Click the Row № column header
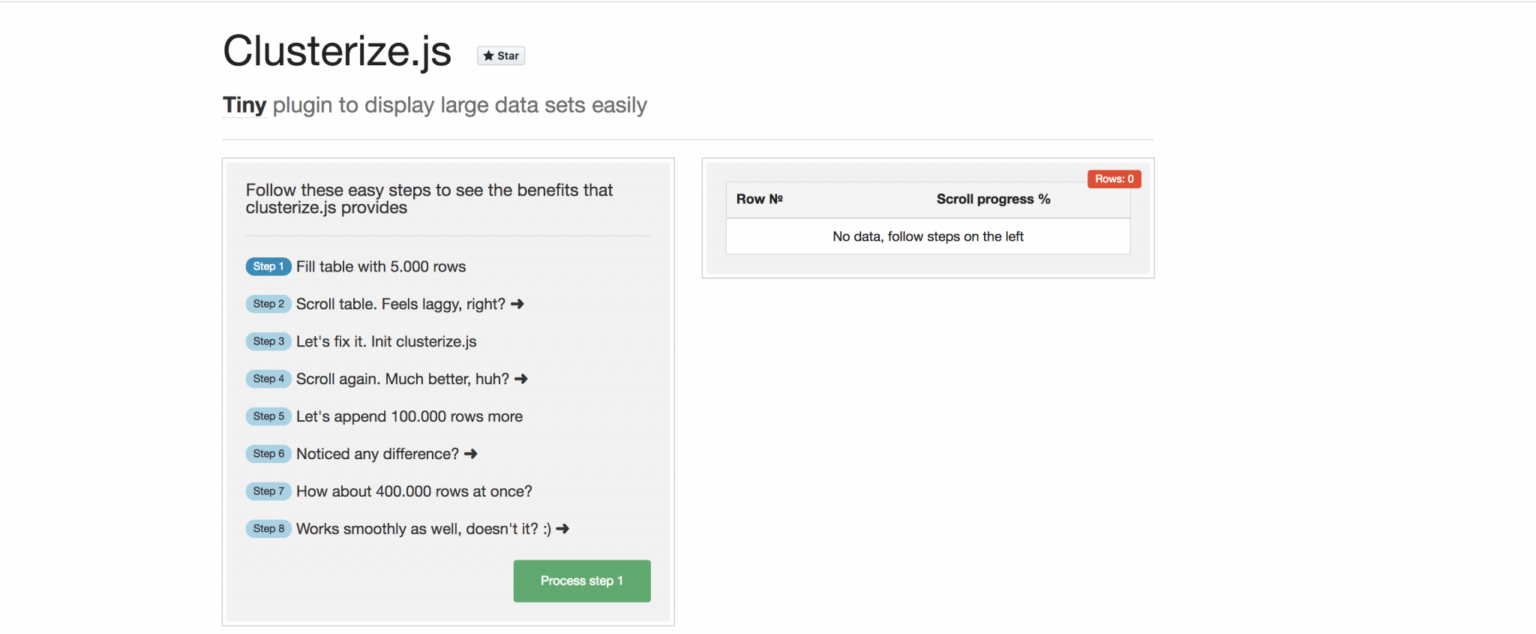1536x634 pixels. (759, 199)
